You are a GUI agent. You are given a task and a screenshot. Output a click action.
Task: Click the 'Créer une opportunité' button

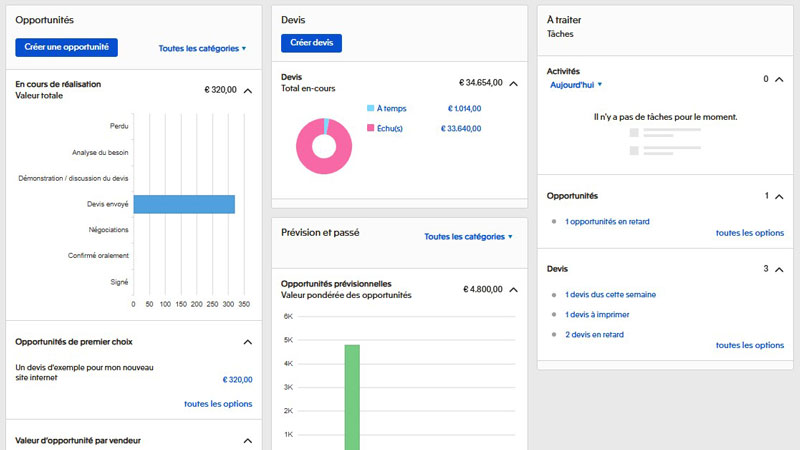[66, 47]
